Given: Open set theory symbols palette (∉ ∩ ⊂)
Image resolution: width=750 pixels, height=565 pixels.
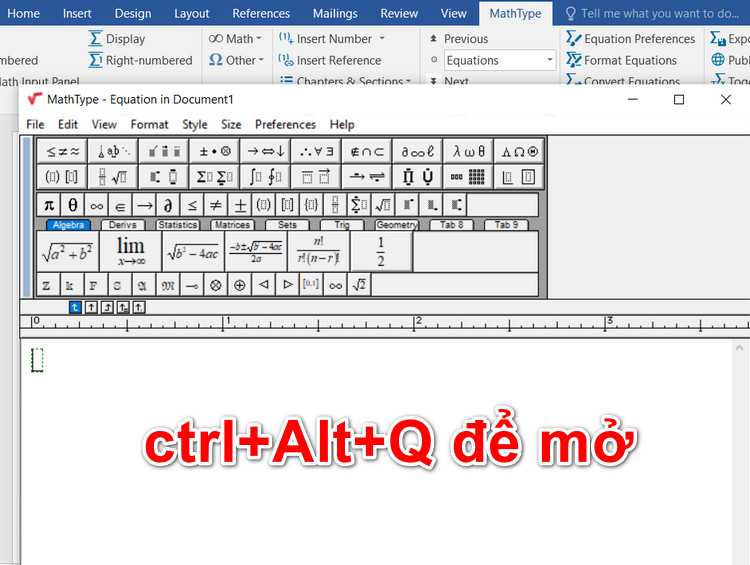Looking at the screenshot, I should pyautogui.click(x=367, y=152).
